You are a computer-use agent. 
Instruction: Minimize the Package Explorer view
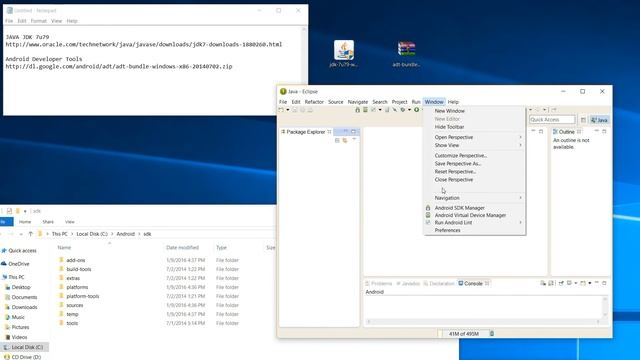pos(346,131)
